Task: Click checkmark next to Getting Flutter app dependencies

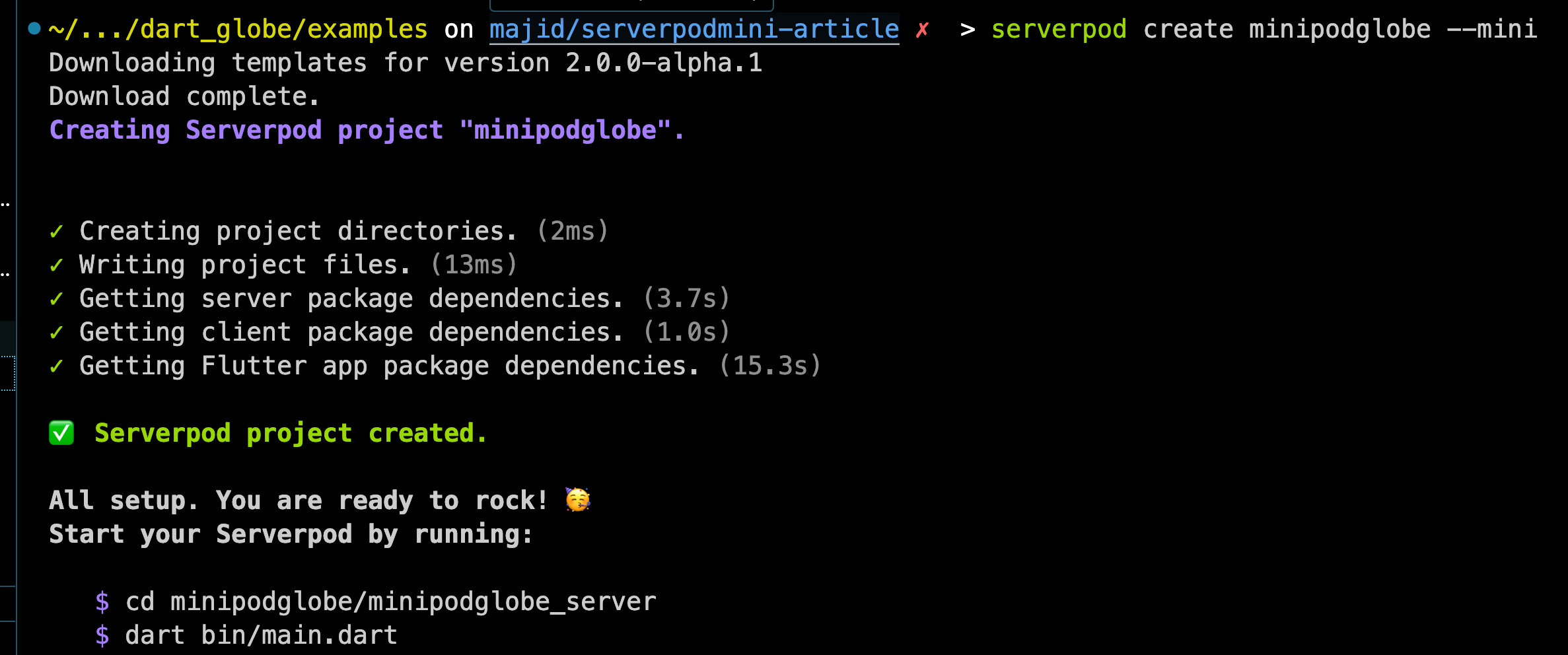Action: pyautogui.click(x=57, y=366)
